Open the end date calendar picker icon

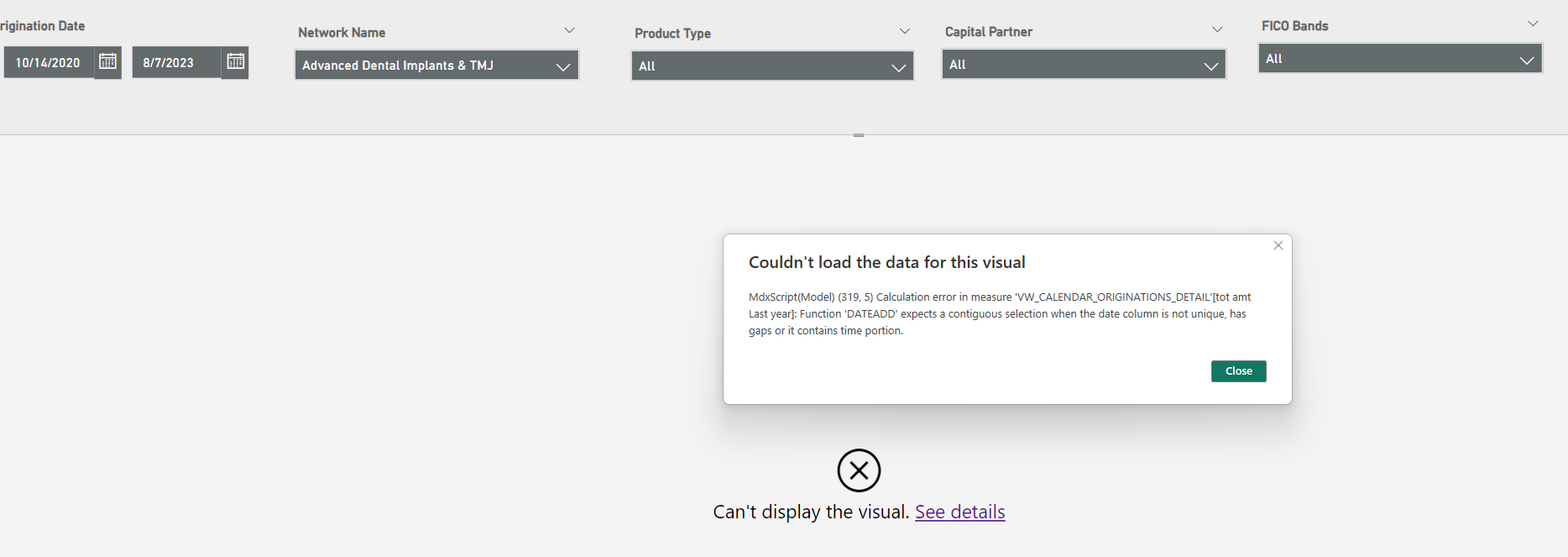tap(236, 61)
